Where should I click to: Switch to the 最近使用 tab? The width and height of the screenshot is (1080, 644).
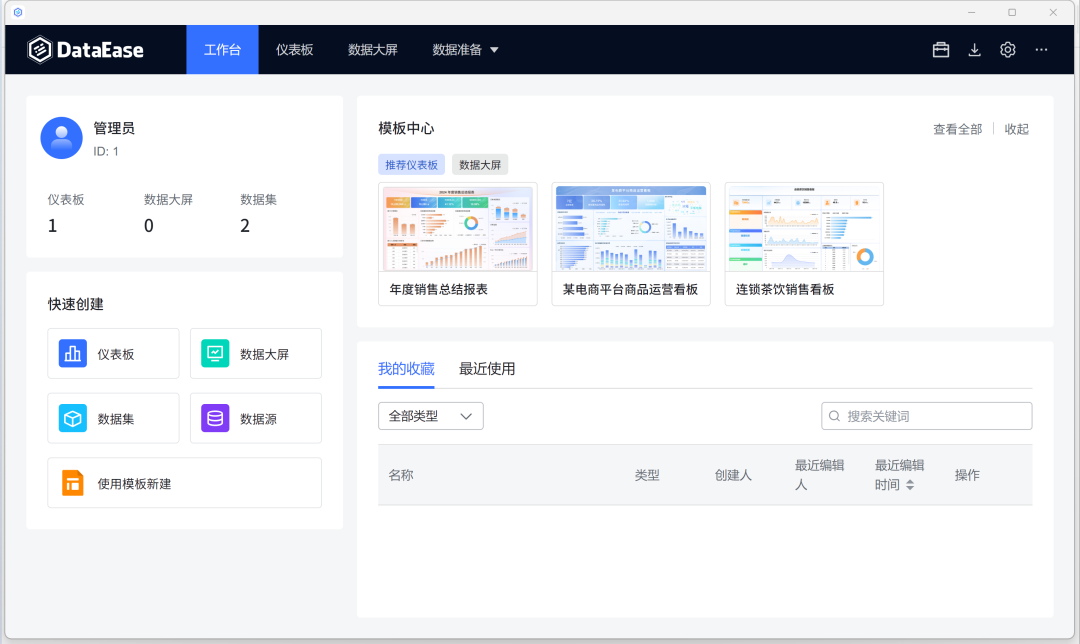tap(487, 368)
